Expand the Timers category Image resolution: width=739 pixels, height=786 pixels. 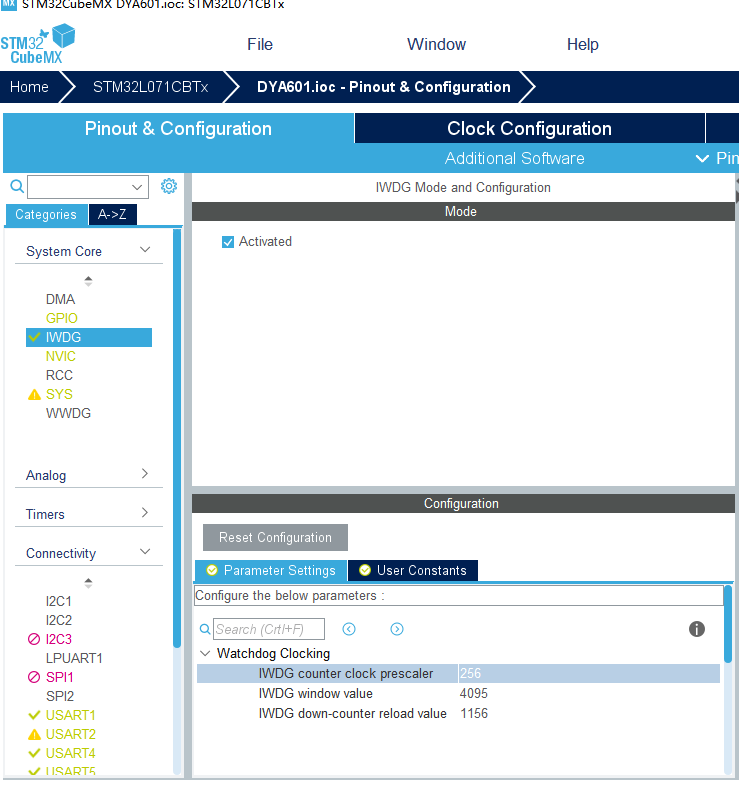145,513
